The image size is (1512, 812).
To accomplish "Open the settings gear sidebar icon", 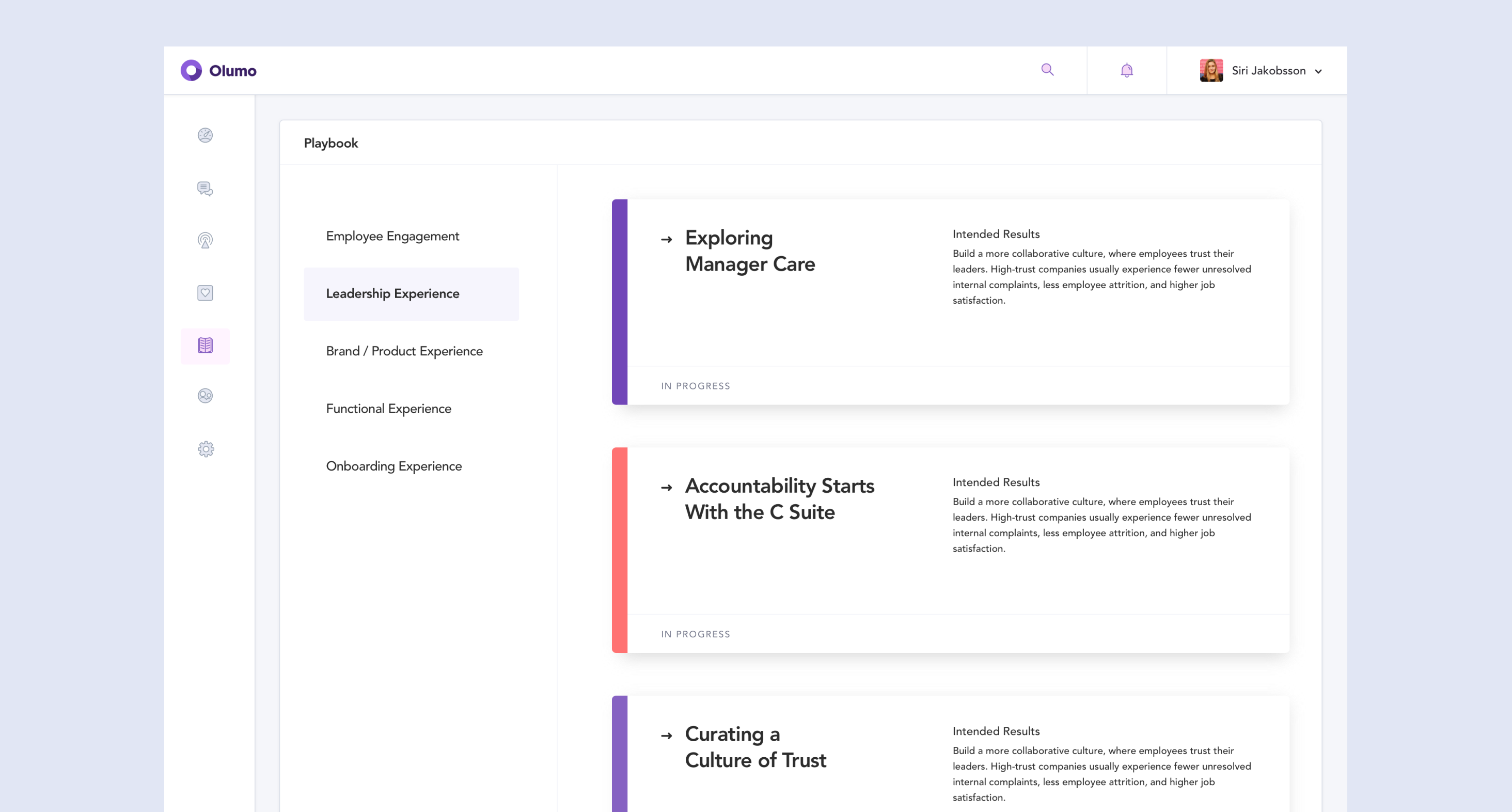I will [x=206, y=449].
